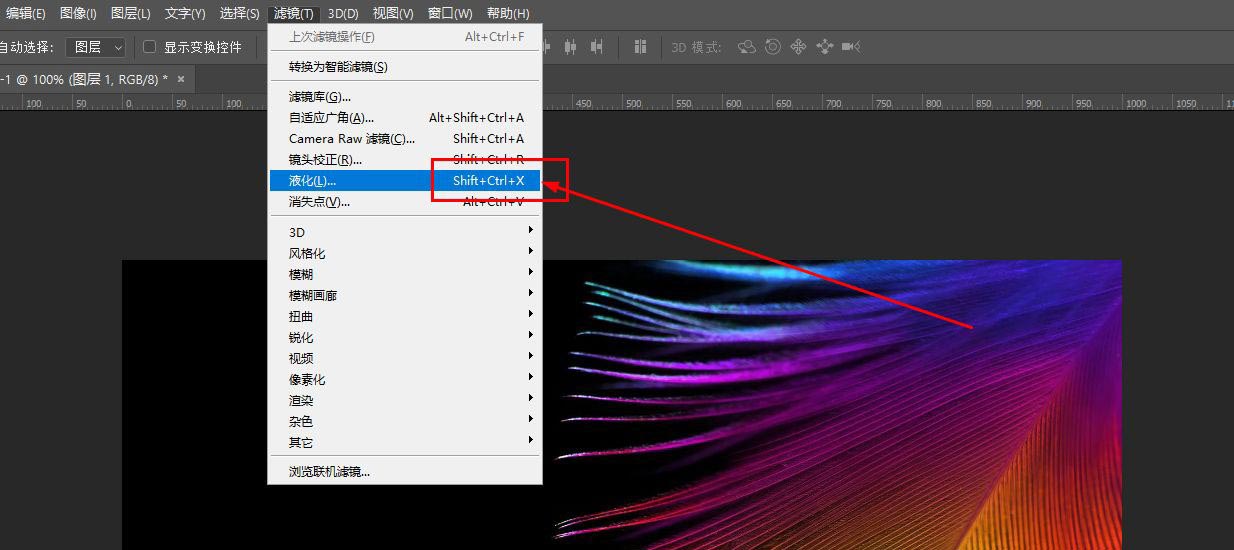The width and height of the screenshot is (1234, 550).
Task: Open the 编辑(E) menu
Action: 26,13
